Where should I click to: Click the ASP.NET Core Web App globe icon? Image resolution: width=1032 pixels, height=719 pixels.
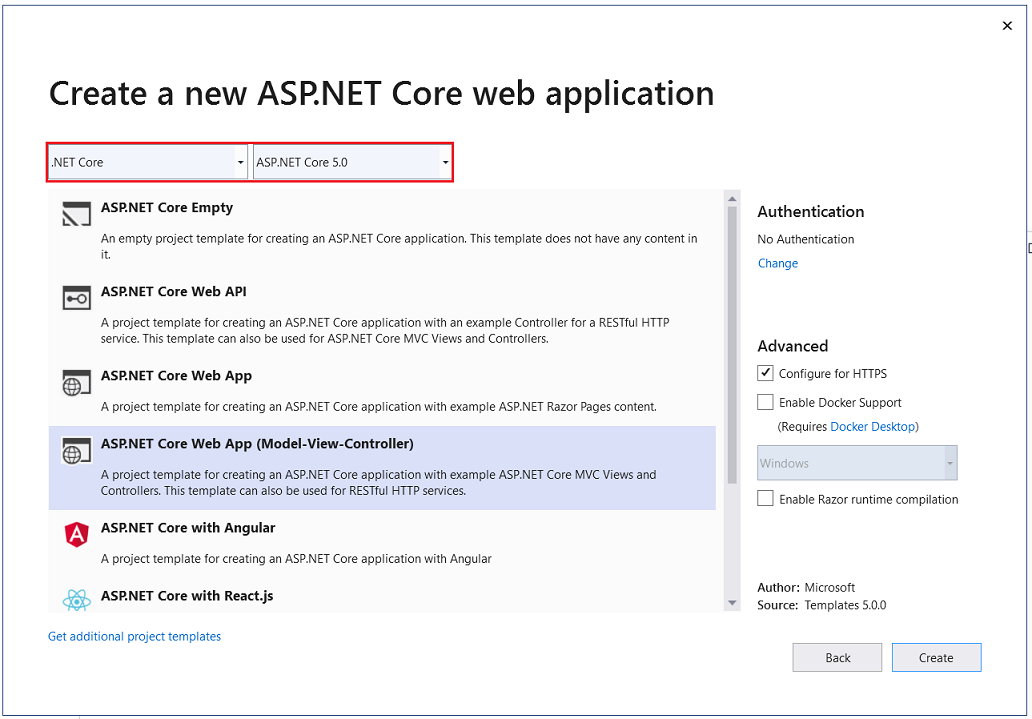pyautogui.click(x=76, y=382)
